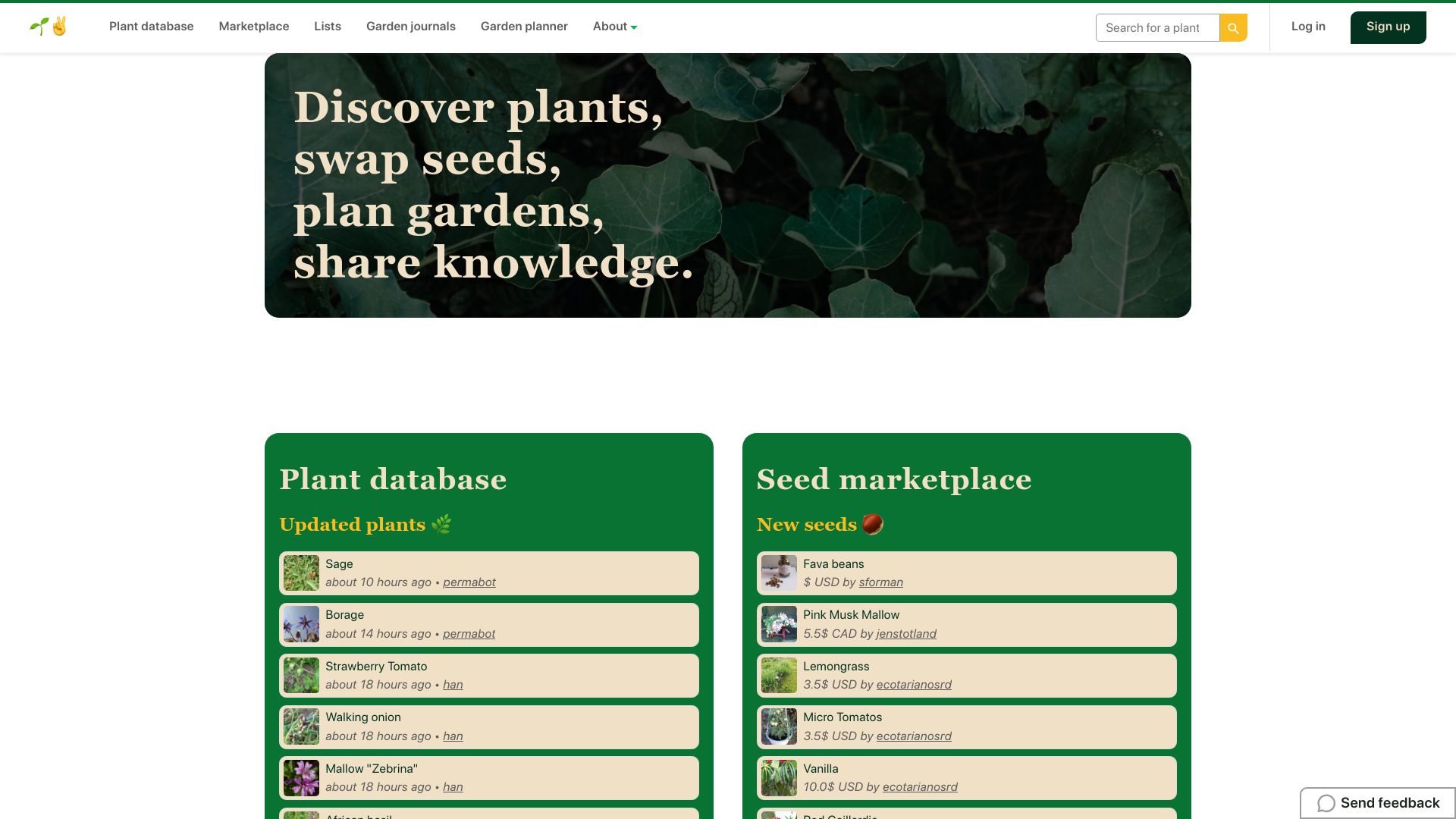The height and width of the screenshot is (819, 1456).
Task: Click the Updated plants subheading
Action: click(x=366, y=524)
